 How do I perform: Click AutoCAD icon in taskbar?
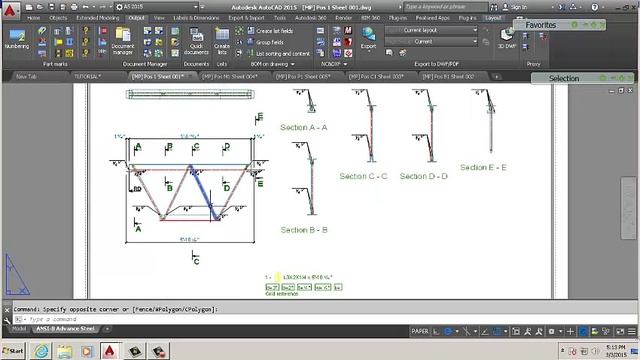110,351
